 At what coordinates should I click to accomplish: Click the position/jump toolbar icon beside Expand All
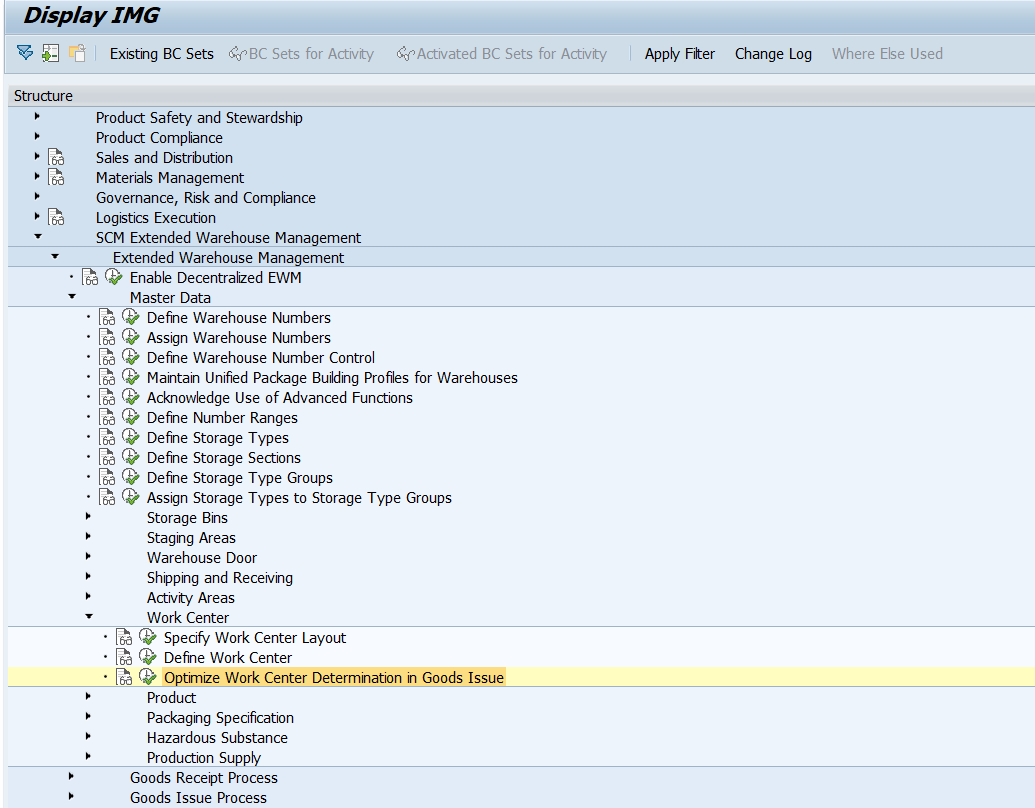click(x=51, y=53)
